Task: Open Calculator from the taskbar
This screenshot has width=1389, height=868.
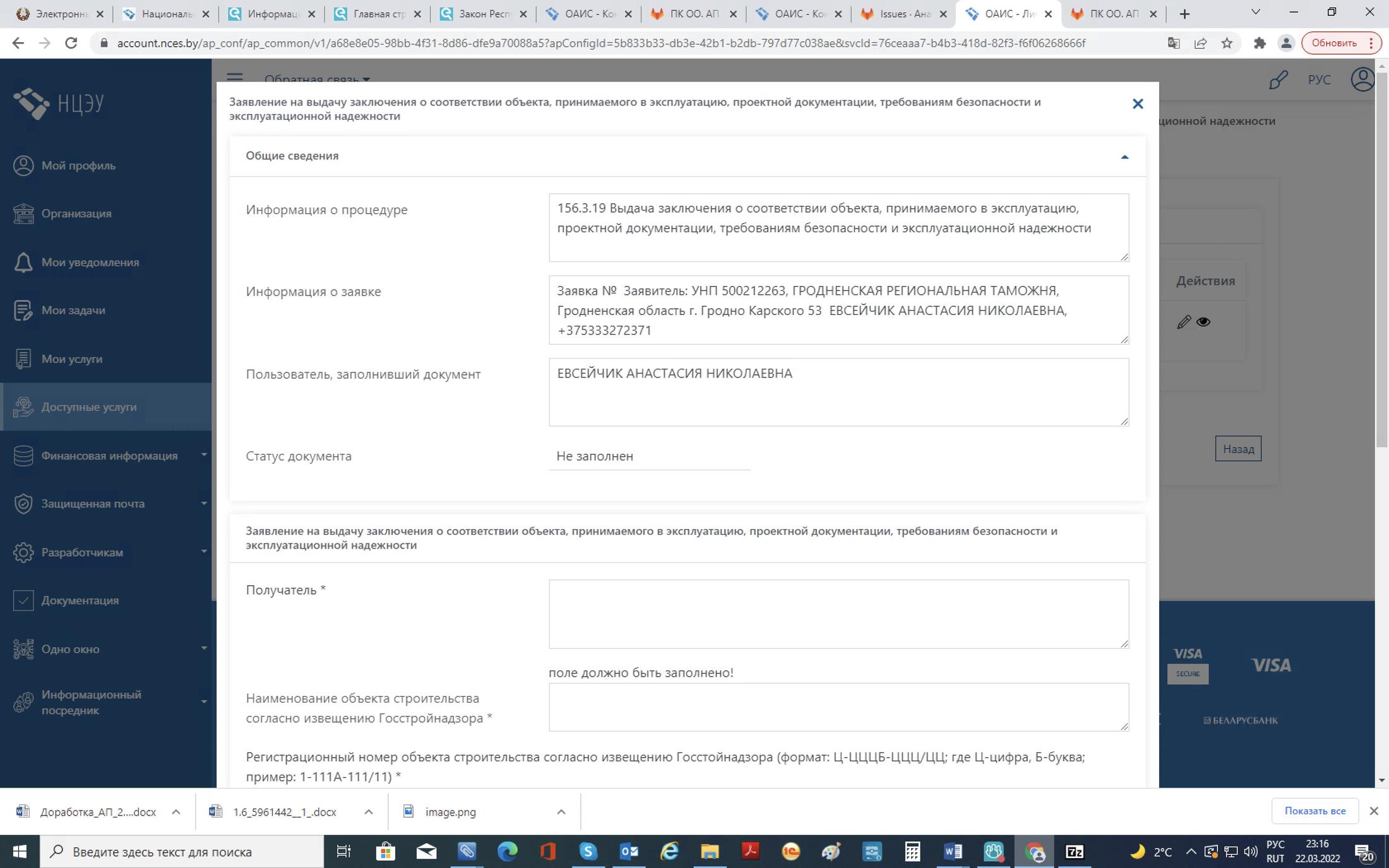Action: pyautogui.click(x=912, y=852)
